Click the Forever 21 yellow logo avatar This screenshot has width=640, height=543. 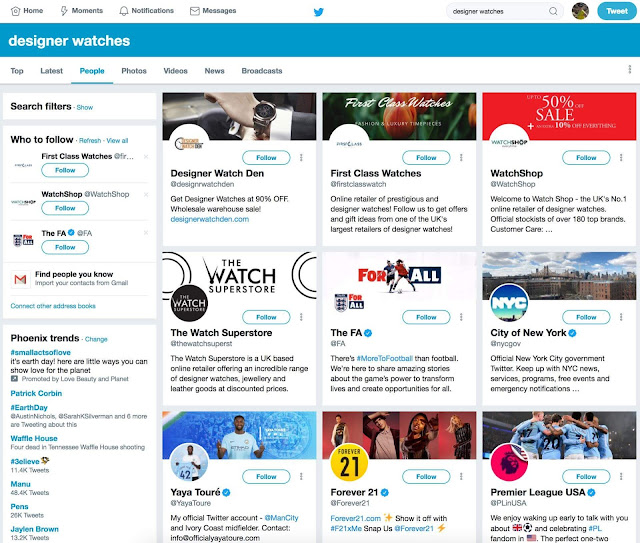click(349, 462)
